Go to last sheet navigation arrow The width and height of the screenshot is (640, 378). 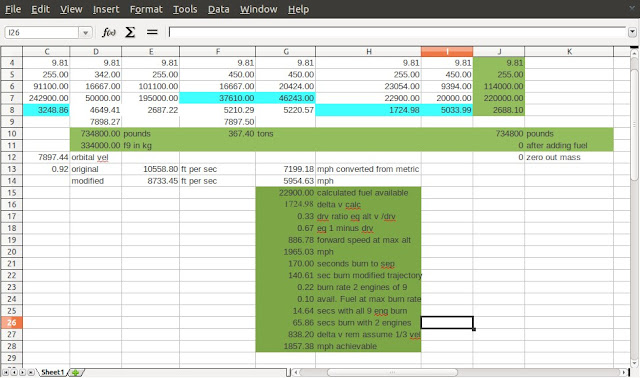tap(31, 372)
